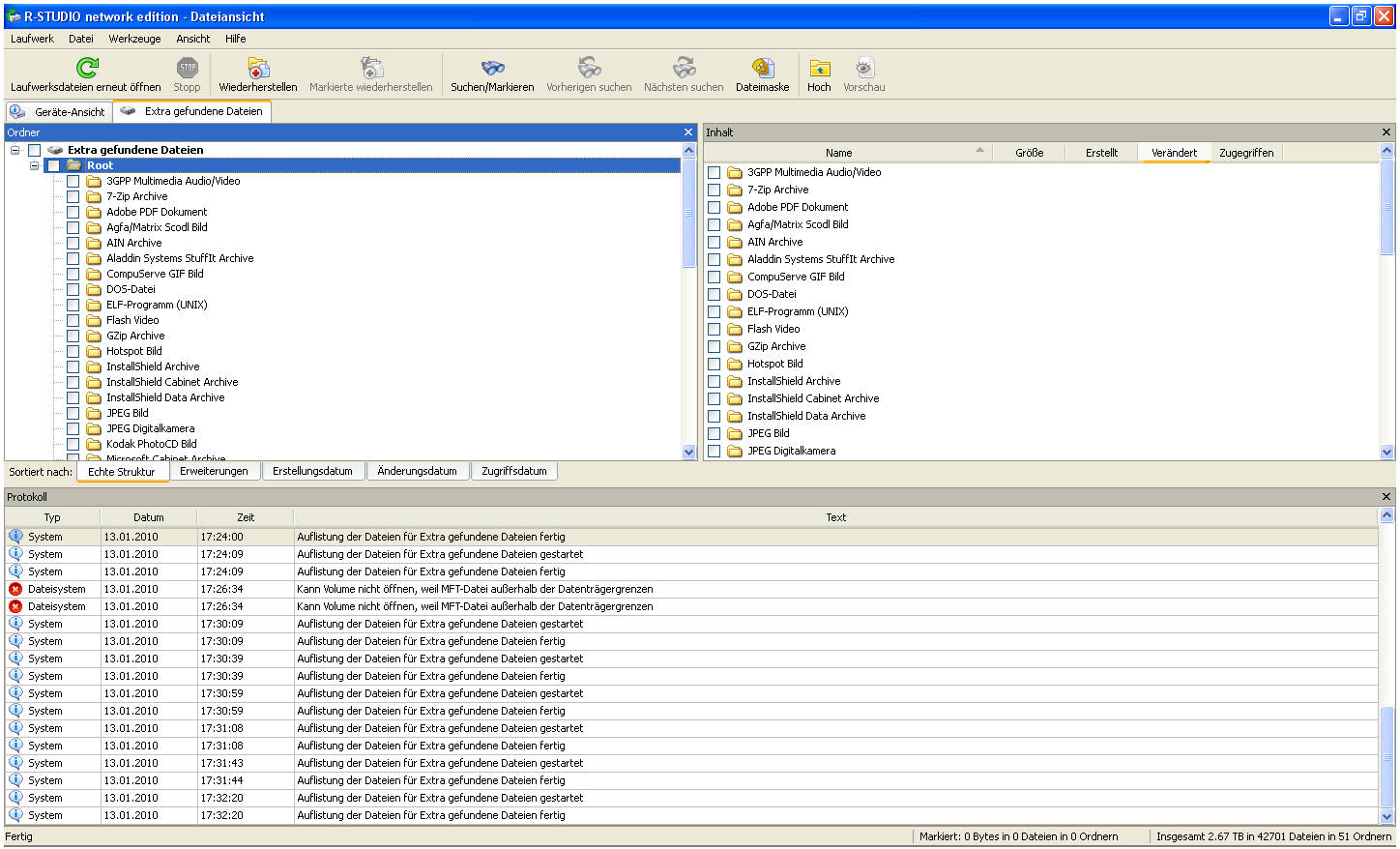Click the folder icon for 'Flash Video' in Inhalt
Screen dimensions: 1400x849
(735, 329)
